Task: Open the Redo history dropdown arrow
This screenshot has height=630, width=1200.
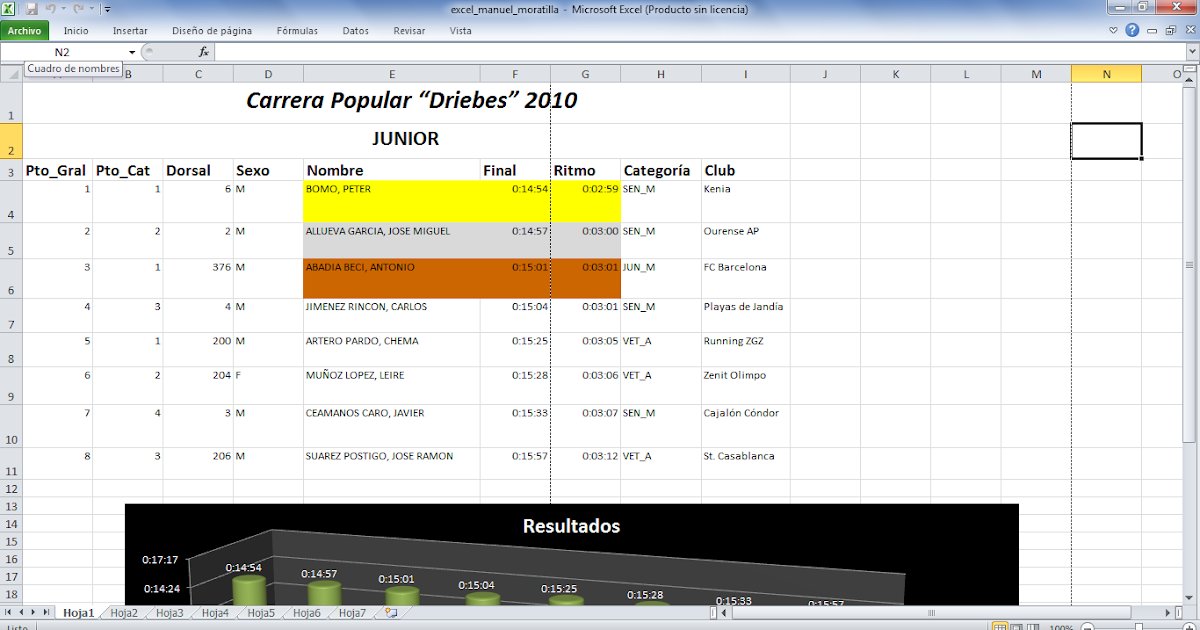Action: pos(90,9)
